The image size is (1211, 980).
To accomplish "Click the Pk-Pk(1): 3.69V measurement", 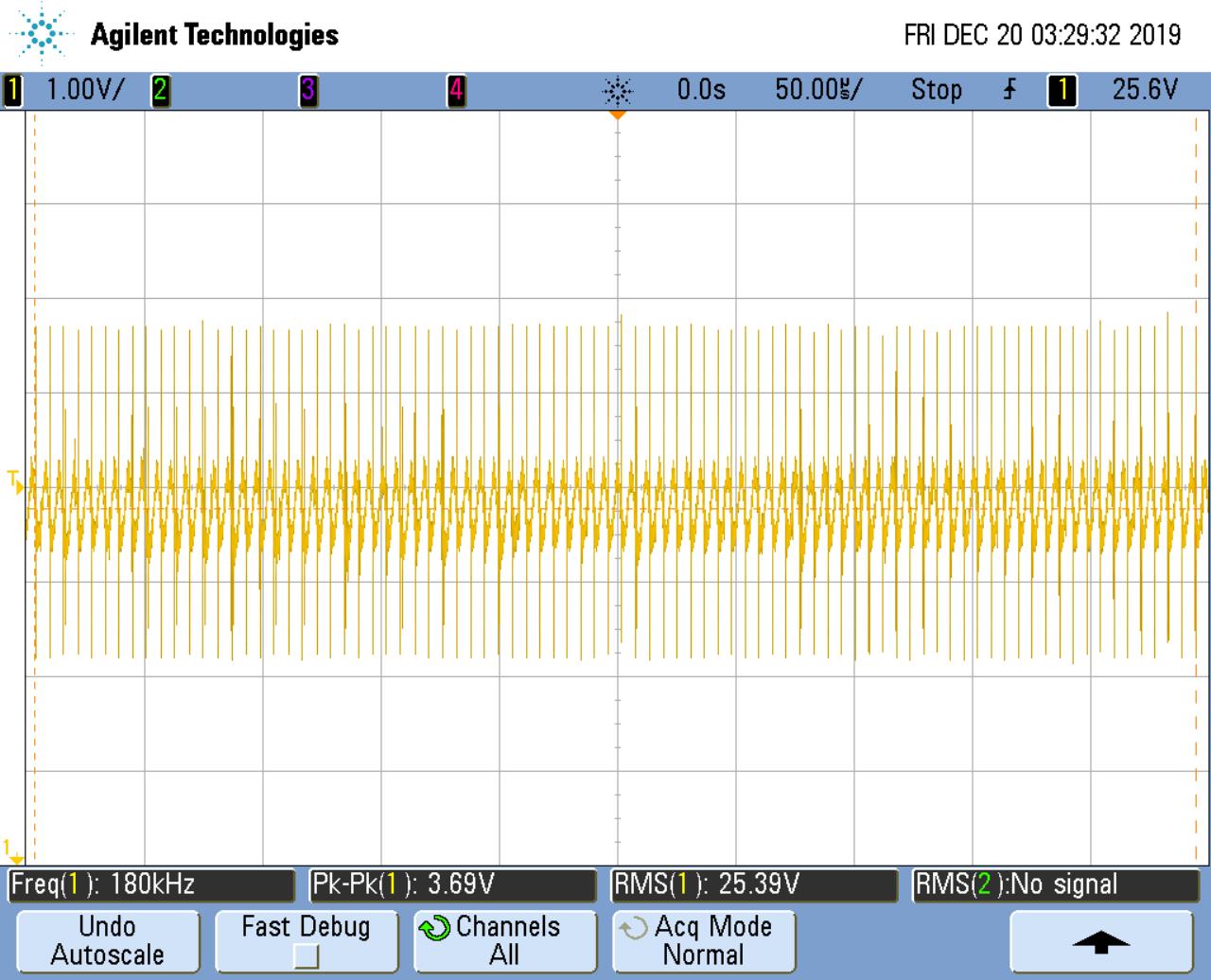I will point(453,885).
